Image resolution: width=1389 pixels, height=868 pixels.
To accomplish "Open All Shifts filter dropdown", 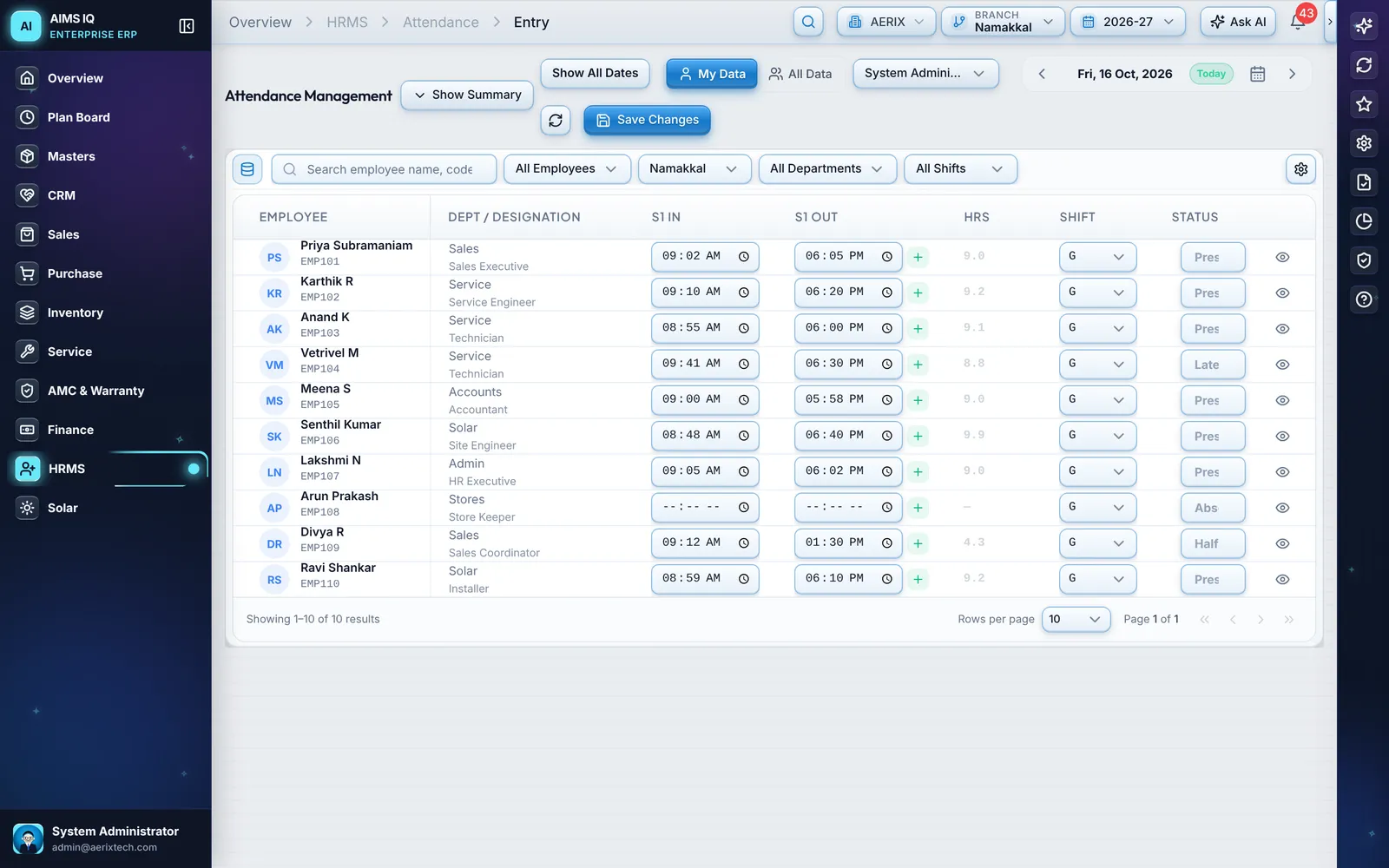I will click(x=960, y=168).
